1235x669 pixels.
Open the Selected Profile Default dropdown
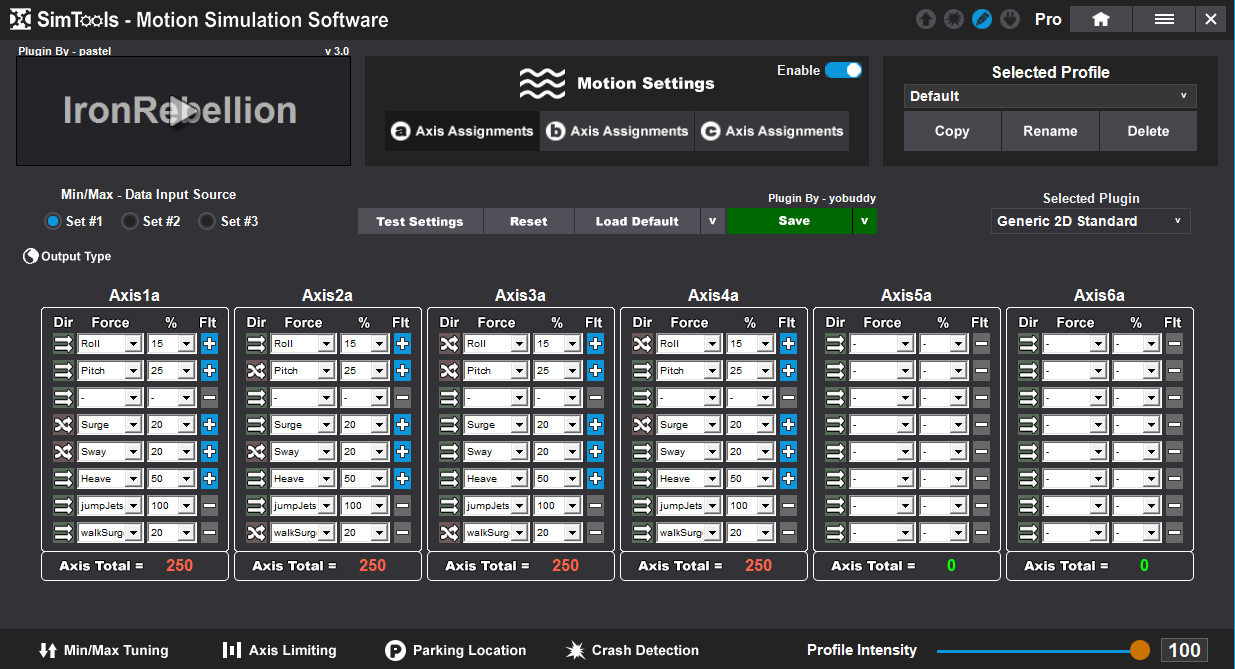coord(1050,96)
